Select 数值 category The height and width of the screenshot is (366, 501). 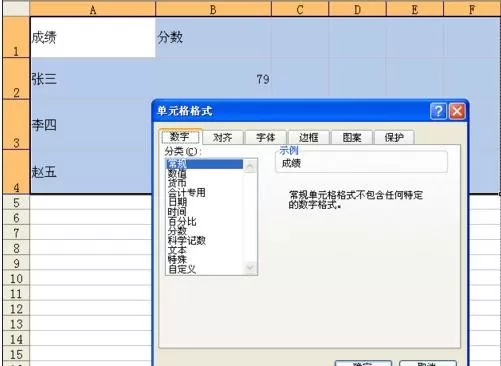[205, 173]
